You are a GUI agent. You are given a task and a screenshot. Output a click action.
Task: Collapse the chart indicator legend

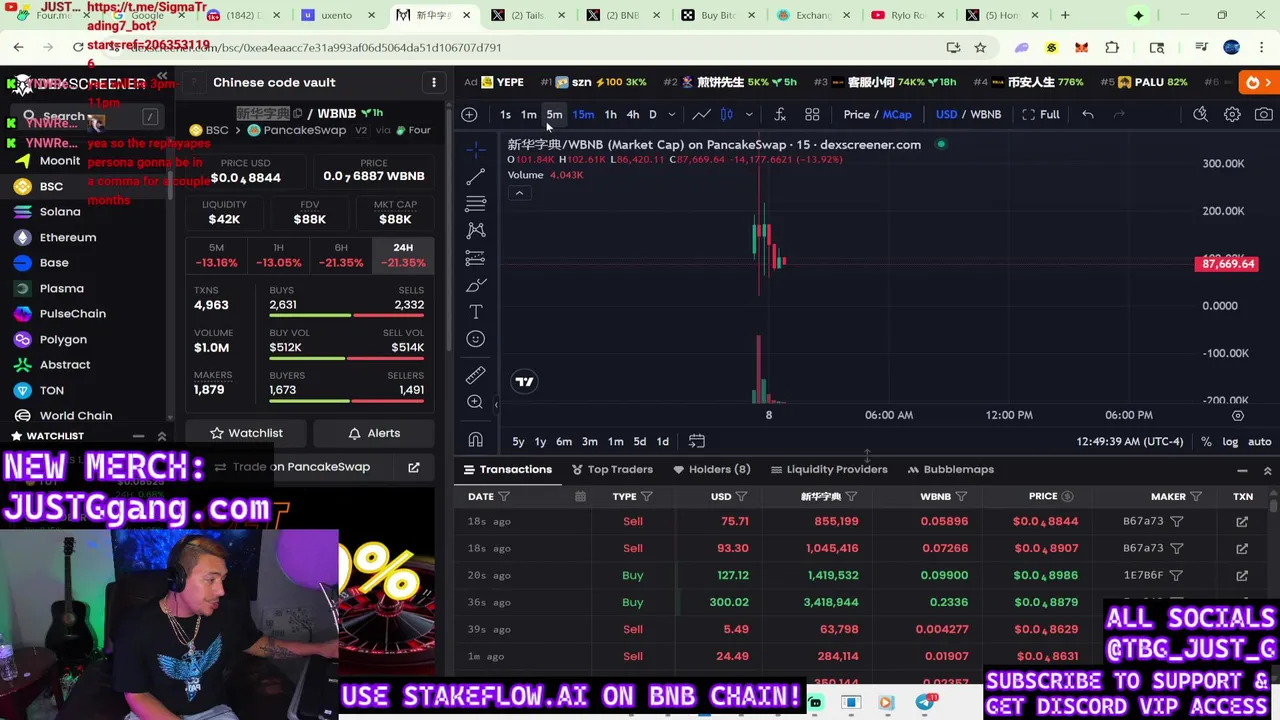[519, 193]
